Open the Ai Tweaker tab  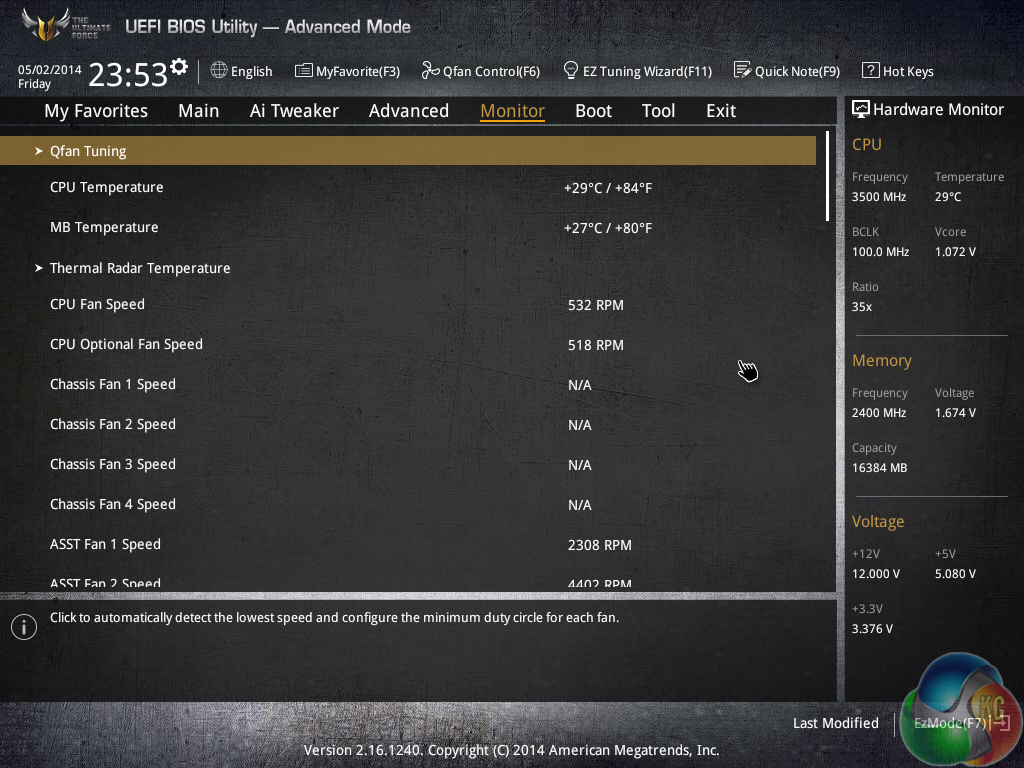pyautogui.click(x=294, y=111)
